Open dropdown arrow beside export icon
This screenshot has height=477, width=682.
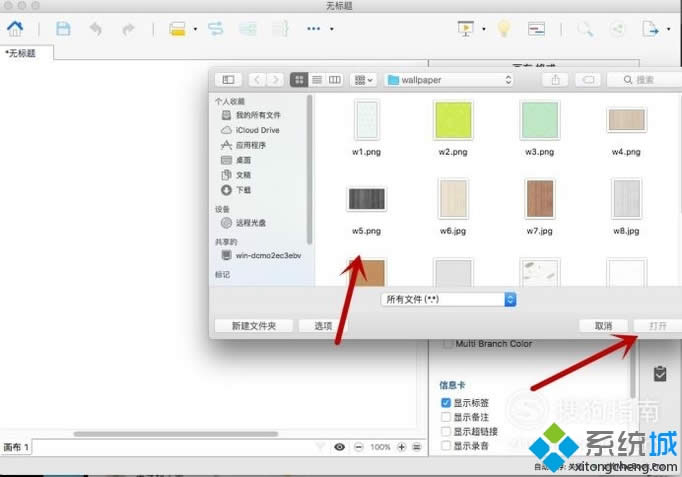pyautogui.click(x=669, y=29)
